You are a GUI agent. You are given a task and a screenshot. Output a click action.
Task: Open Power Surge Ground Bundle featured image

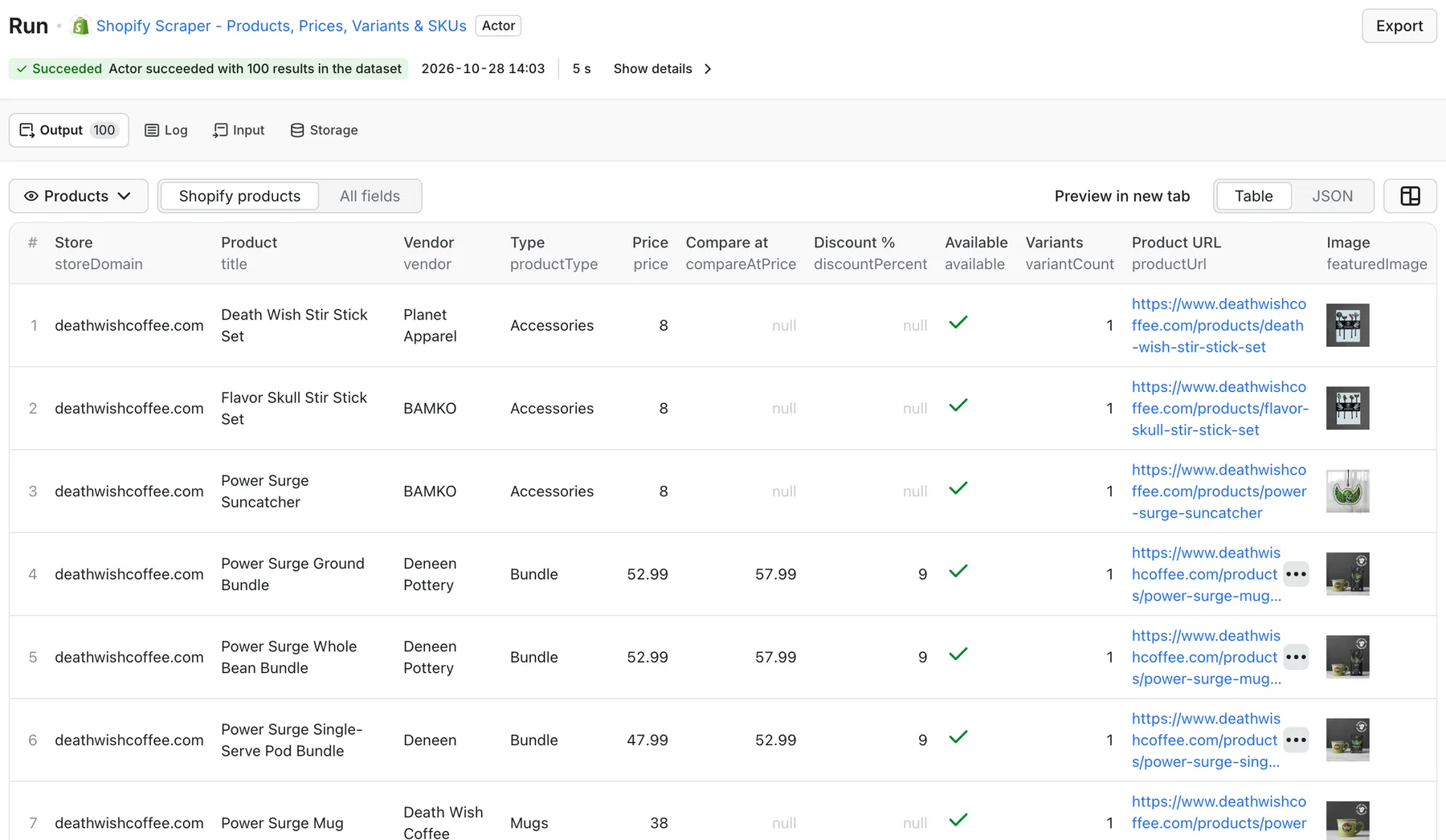click(1347, 574)
